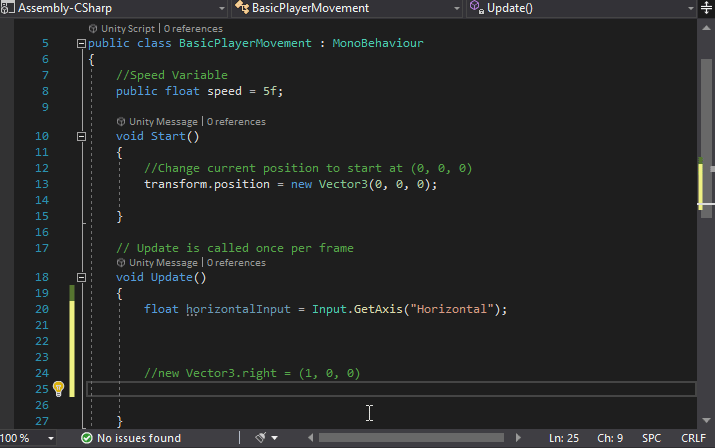Click the '0 references' CodeLens above Start()
The width and height of the screenshot is (715, 448).
click(x=236, y=122)
